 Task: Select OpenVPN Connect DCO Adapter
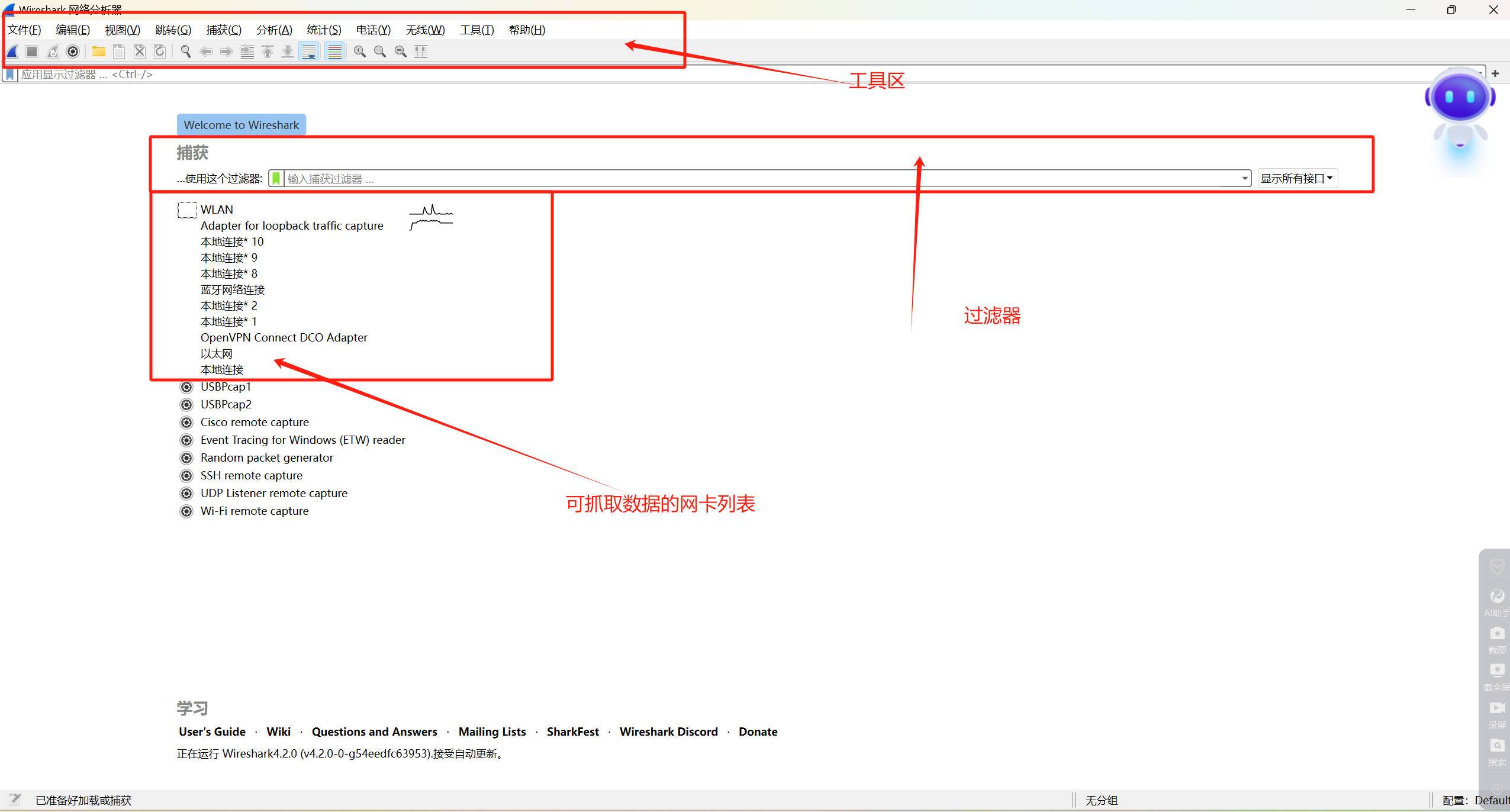coord(284,337)
